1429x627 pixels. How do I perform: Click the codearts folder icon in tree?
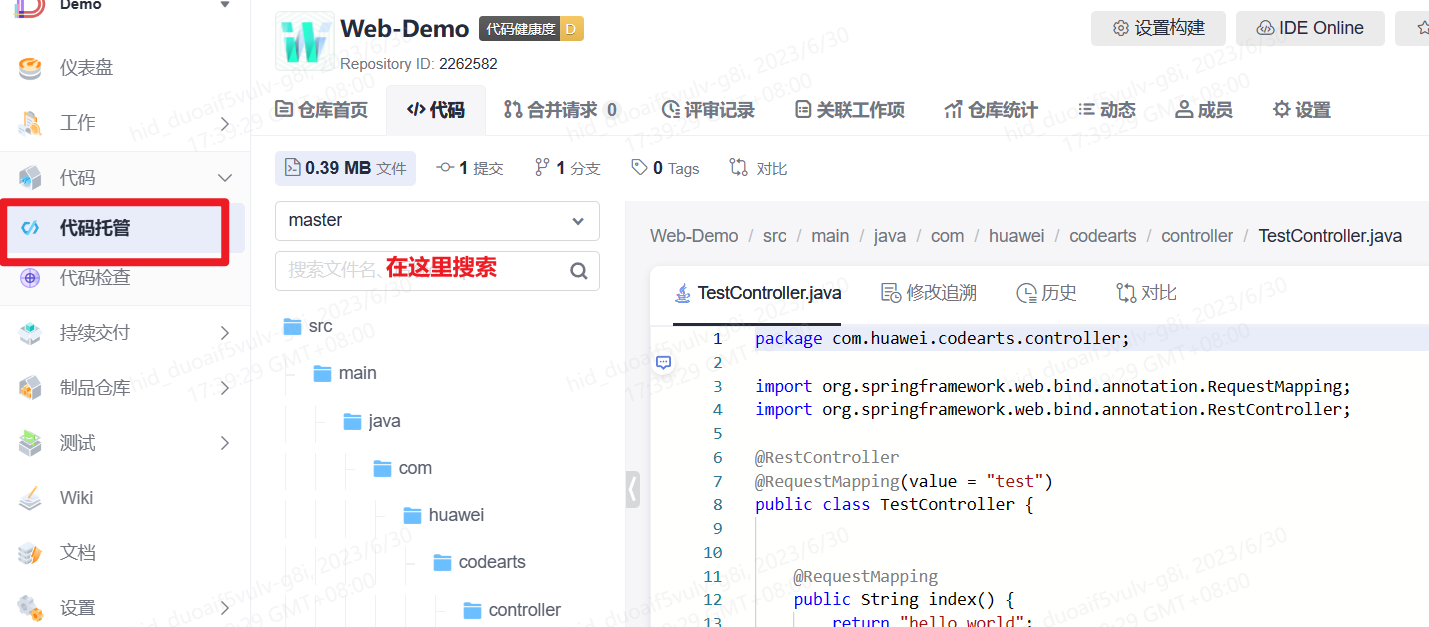click(x=442, y=562)
